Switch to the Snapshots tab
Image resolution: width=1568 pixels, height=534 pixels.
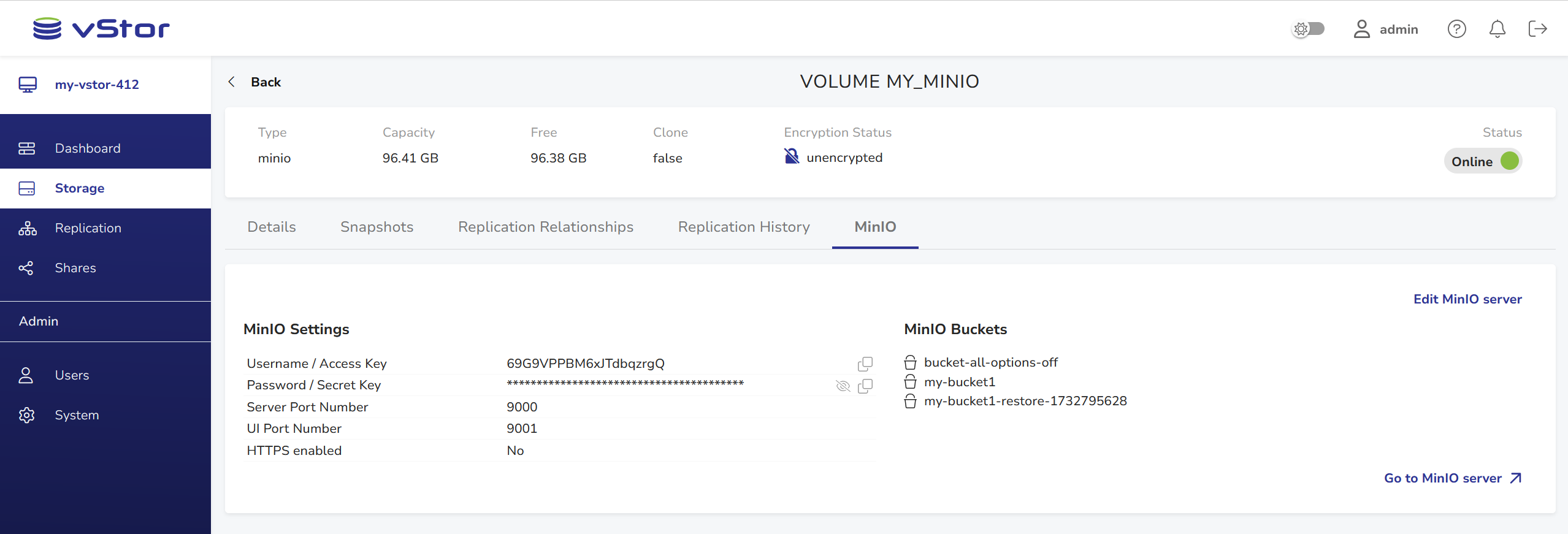[x=377, y=227]
